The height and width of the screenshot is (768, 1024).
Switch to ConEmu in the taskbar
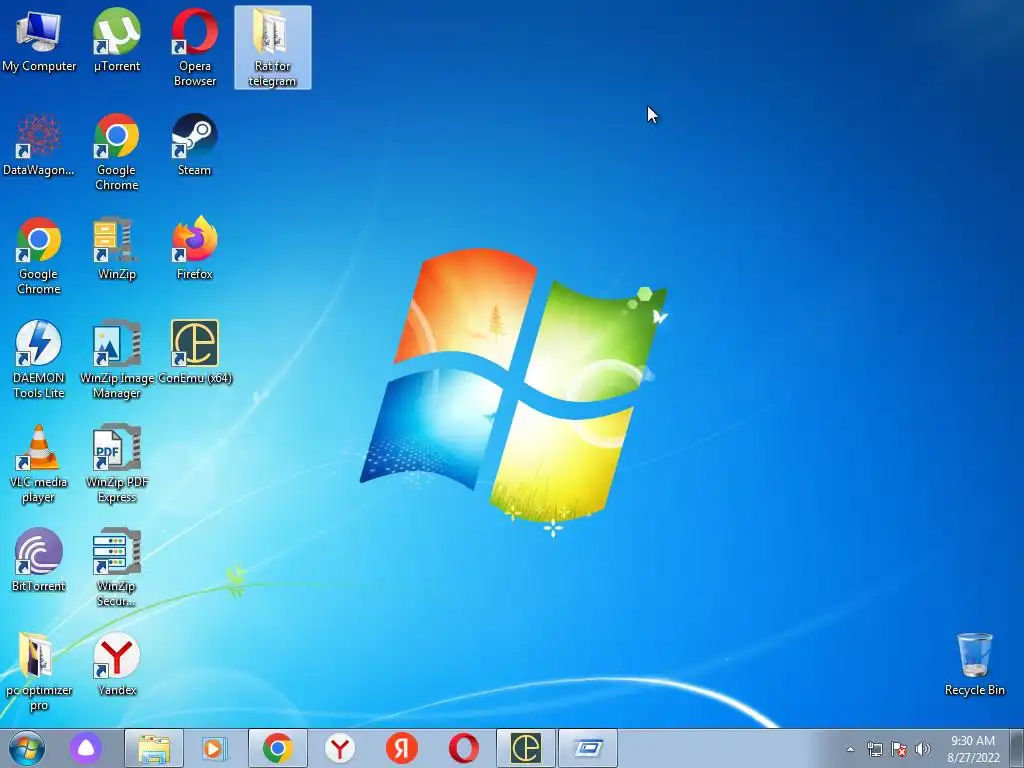(x=526, y=748)
